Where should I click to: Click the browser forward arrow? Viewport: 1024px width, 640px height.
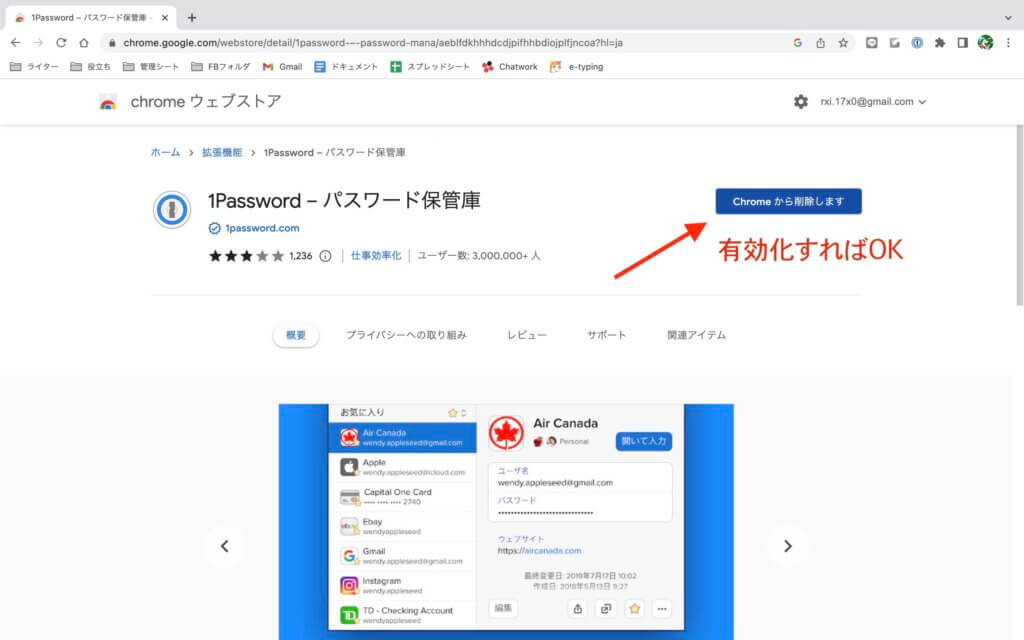pos(39,42)
